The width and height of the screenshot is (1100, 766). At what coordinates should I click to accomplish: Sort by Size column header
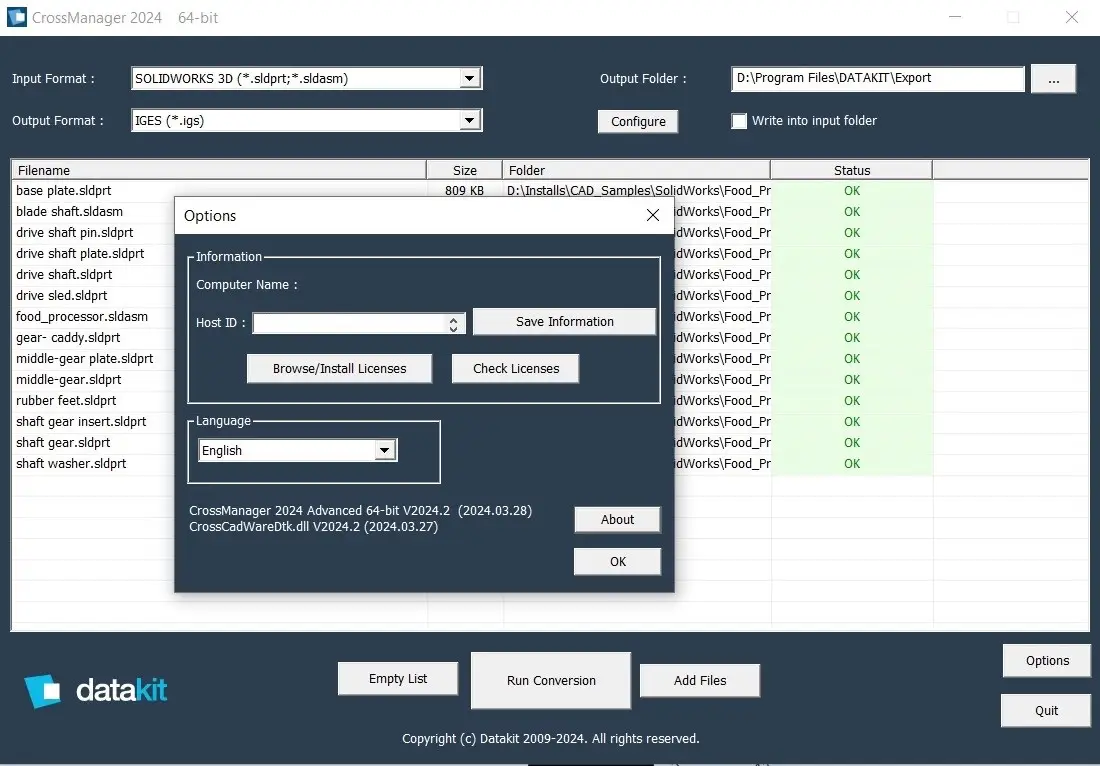point(464,170)
